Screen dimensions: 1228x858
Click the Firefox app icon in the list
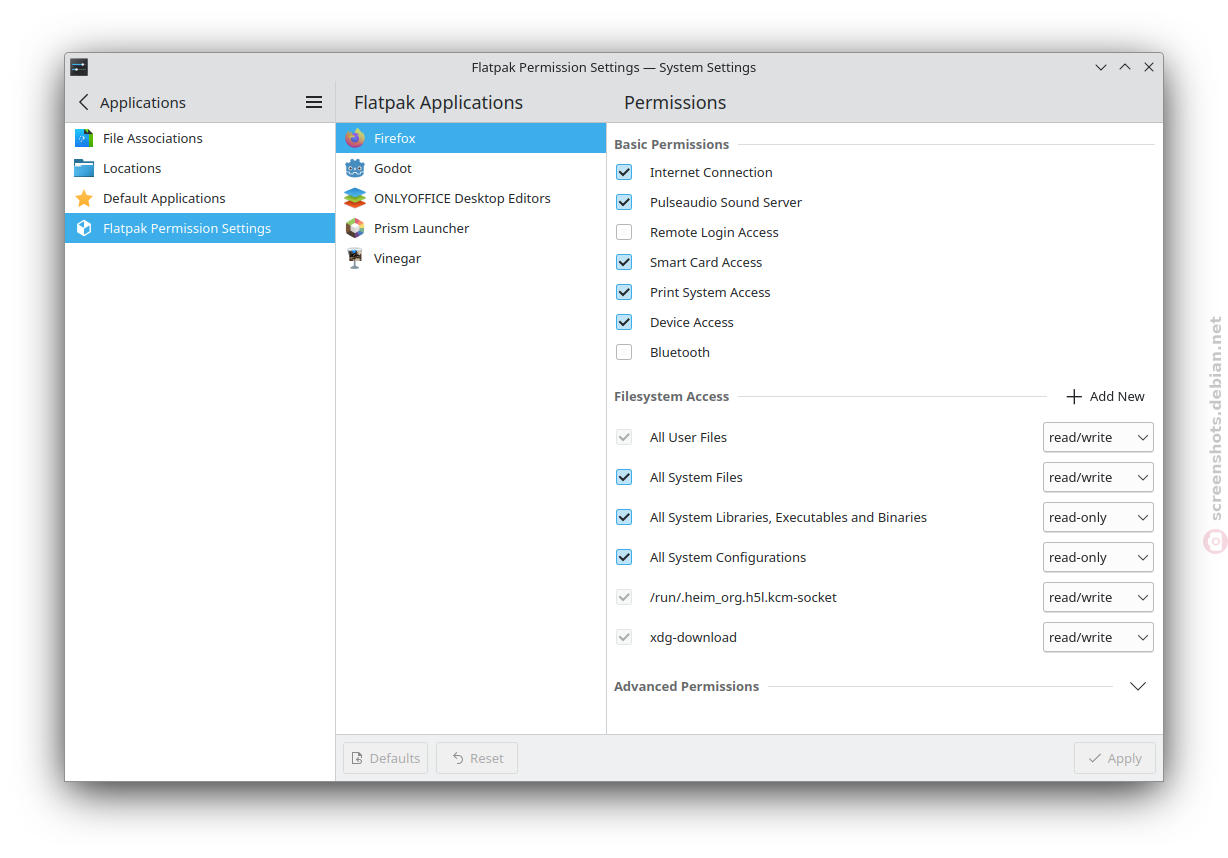click(x=355, y=138)
